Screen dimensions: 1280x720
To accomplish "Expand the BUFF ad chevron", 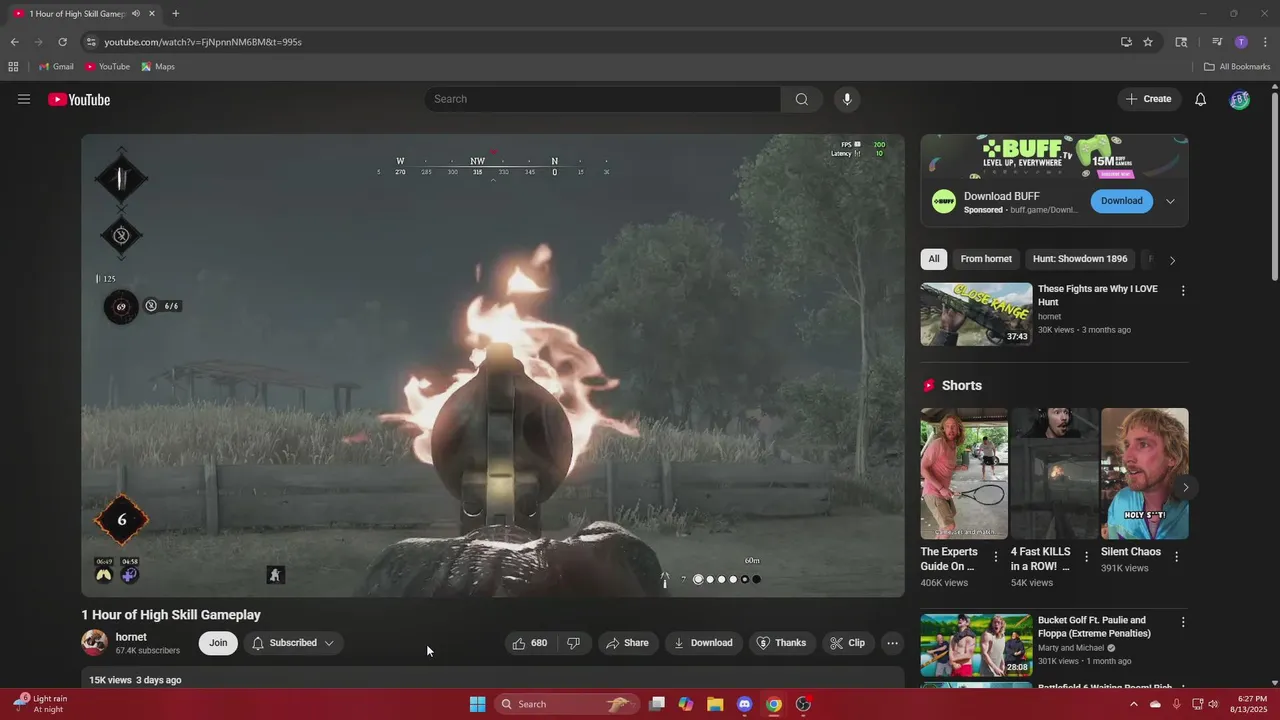I will tap(1170, 201).
